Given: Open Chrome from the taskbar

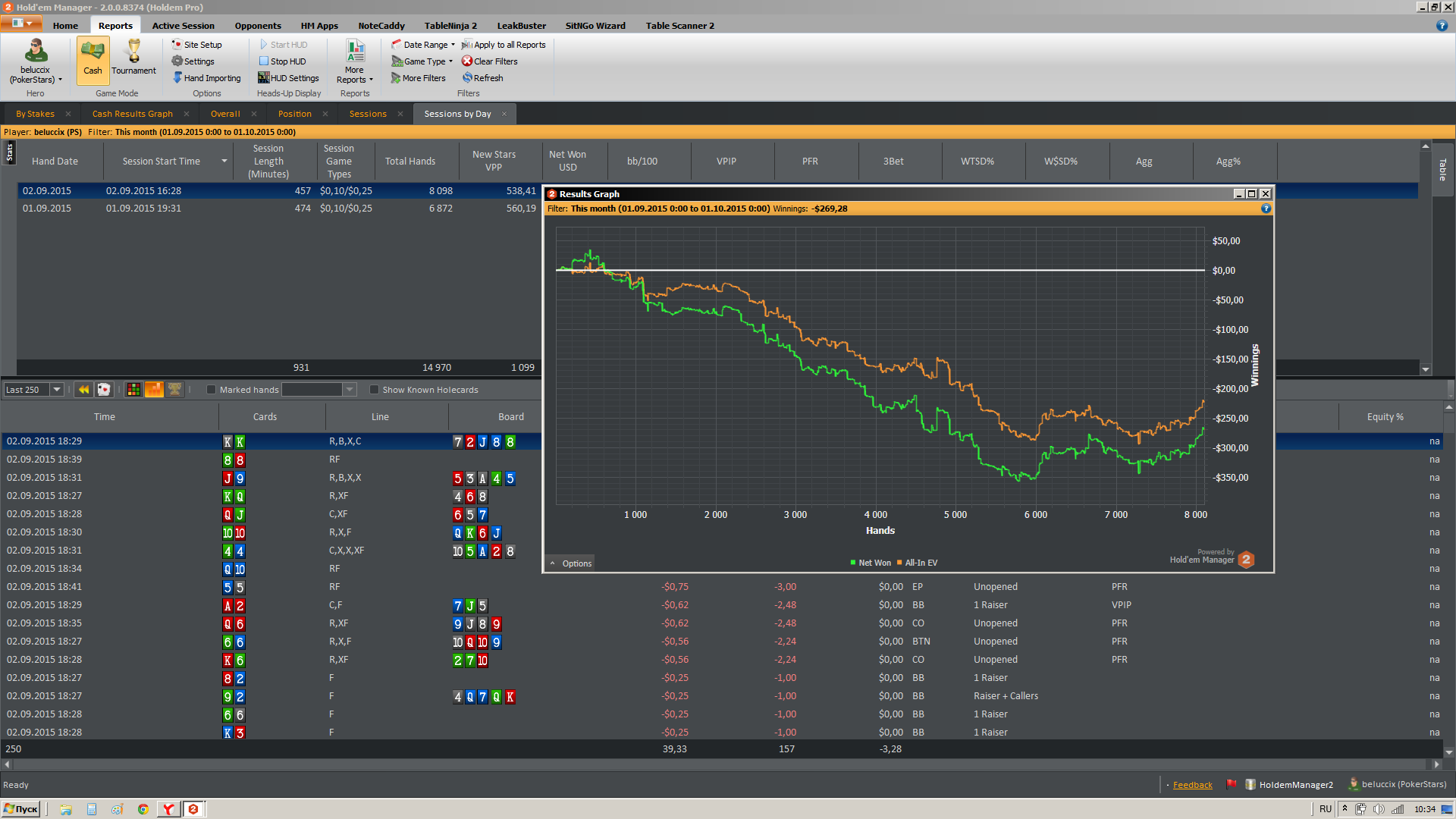Looking at the screenshot, I should 143,809.
